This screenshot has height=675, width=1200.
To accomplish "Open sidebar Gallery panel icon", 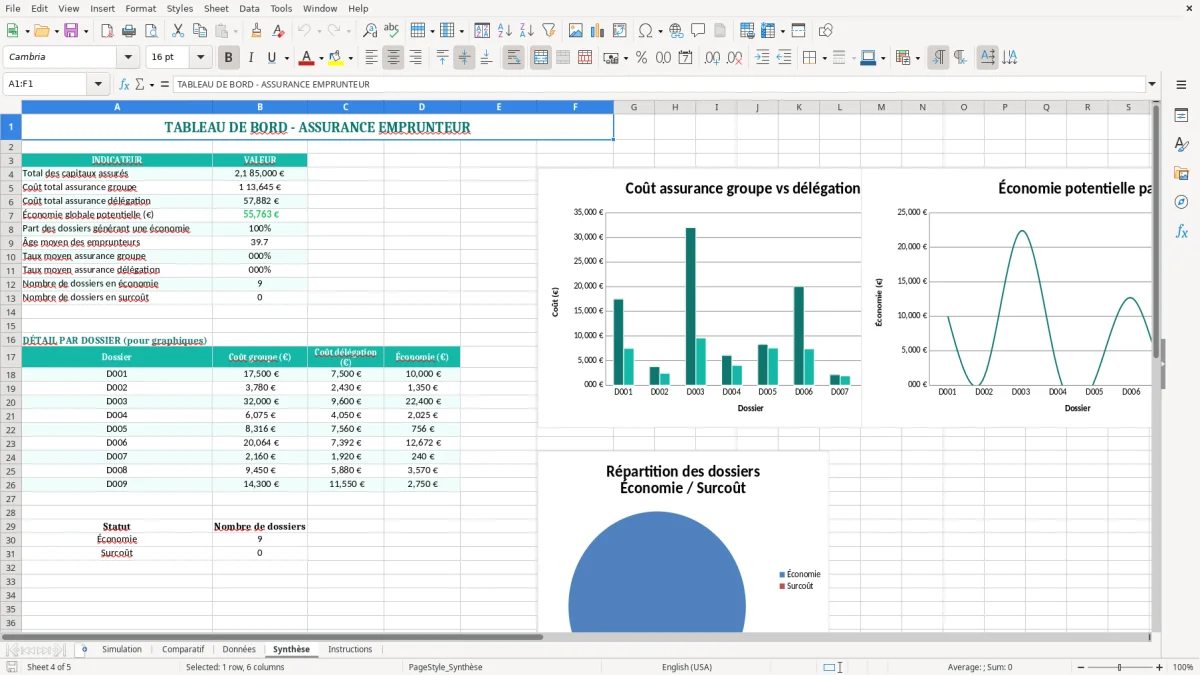I will click(x=1181, y=173).
